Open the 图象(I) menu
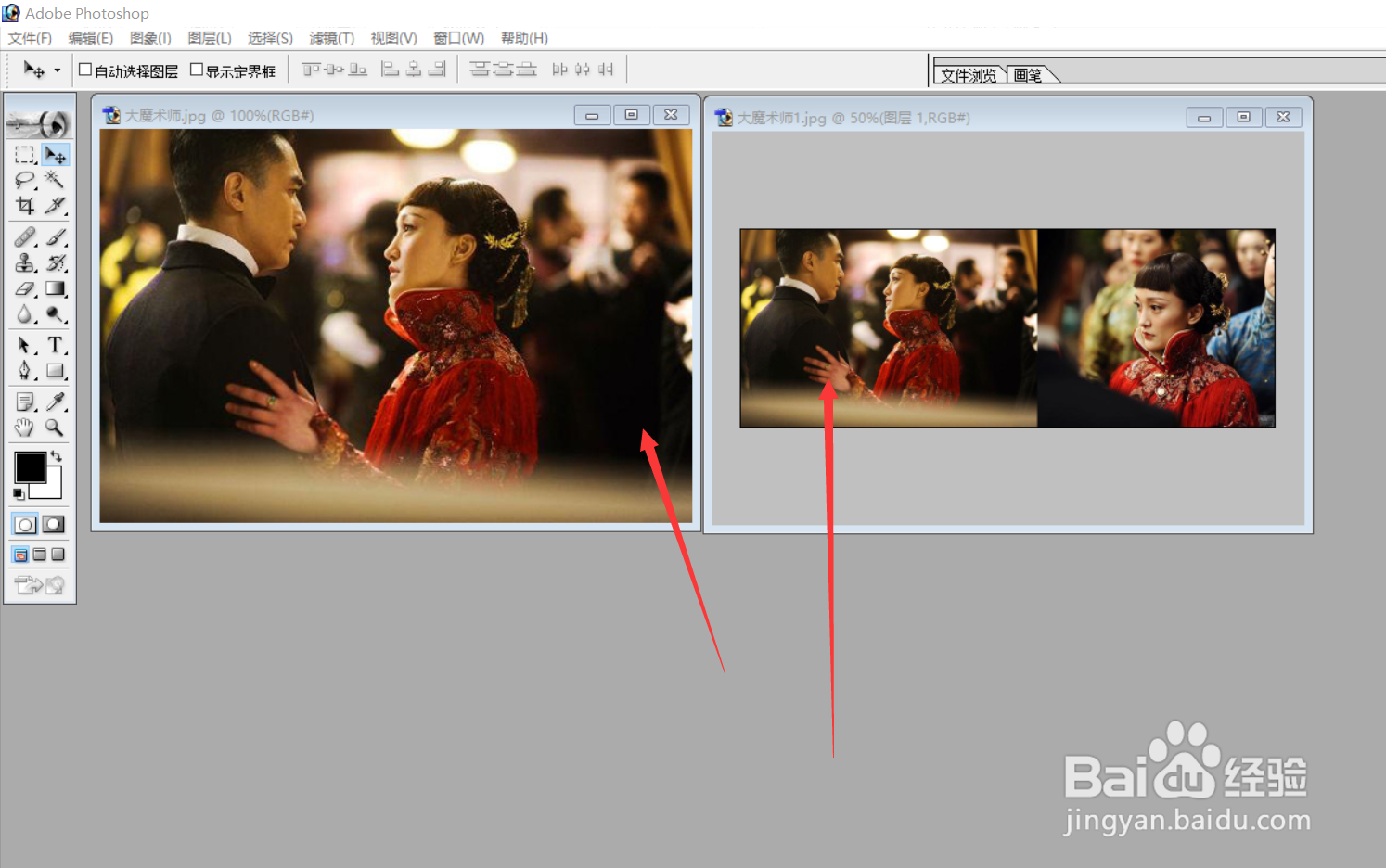Viewport: 1386px width, 868px height. 150,38
